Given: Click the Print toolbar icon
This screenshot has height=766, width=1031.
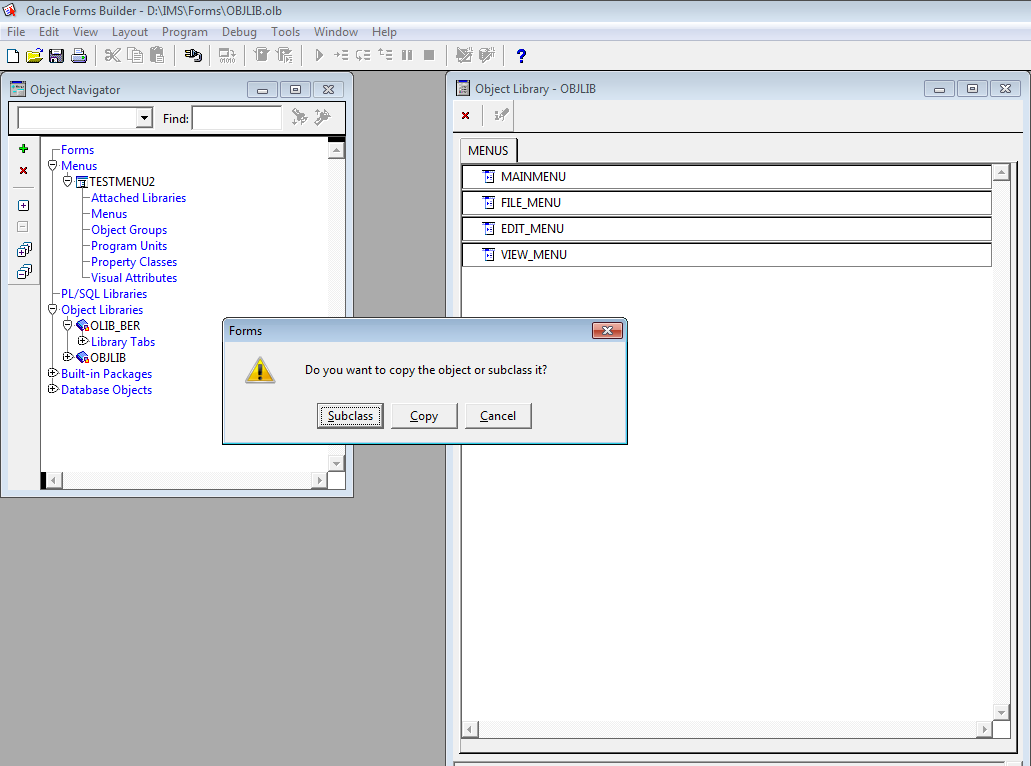Looking at the screenshot, I should click(79, 56).
